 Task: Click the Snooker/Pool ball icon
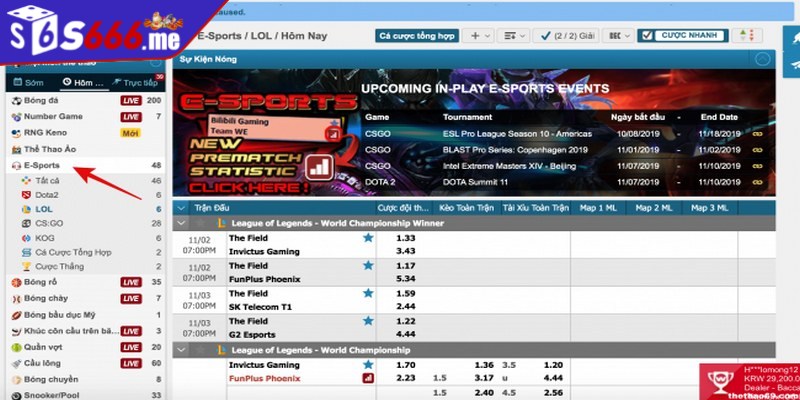(x=17, y=395)
